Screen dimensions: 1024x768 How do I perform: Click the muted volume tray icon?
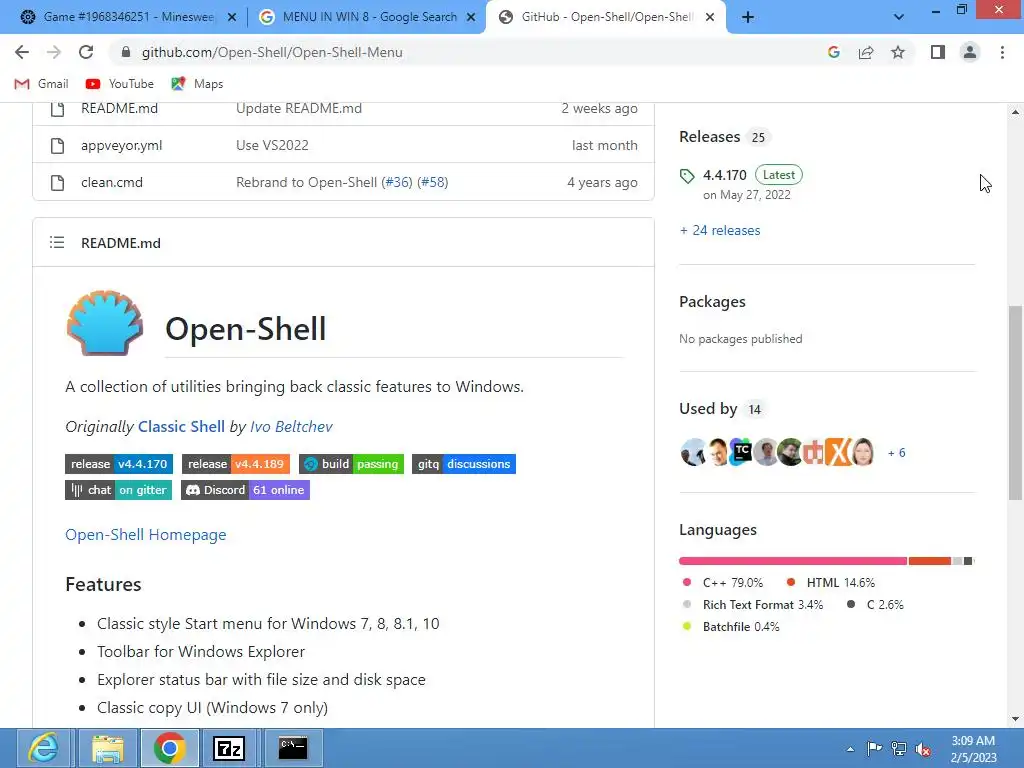pyautogui.click(x=923, y=749)
